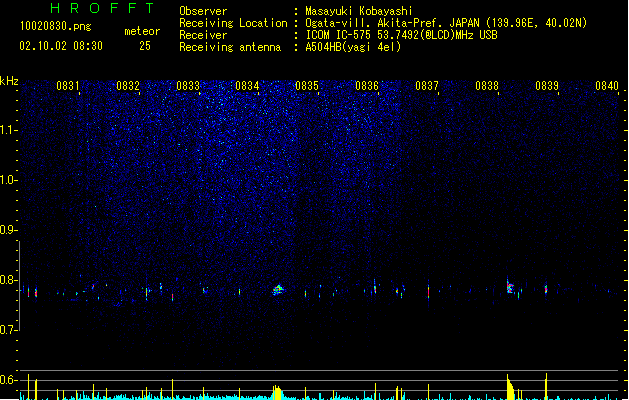
Task: Click the strong meteor echo after 0838
Action: point(510,286)
